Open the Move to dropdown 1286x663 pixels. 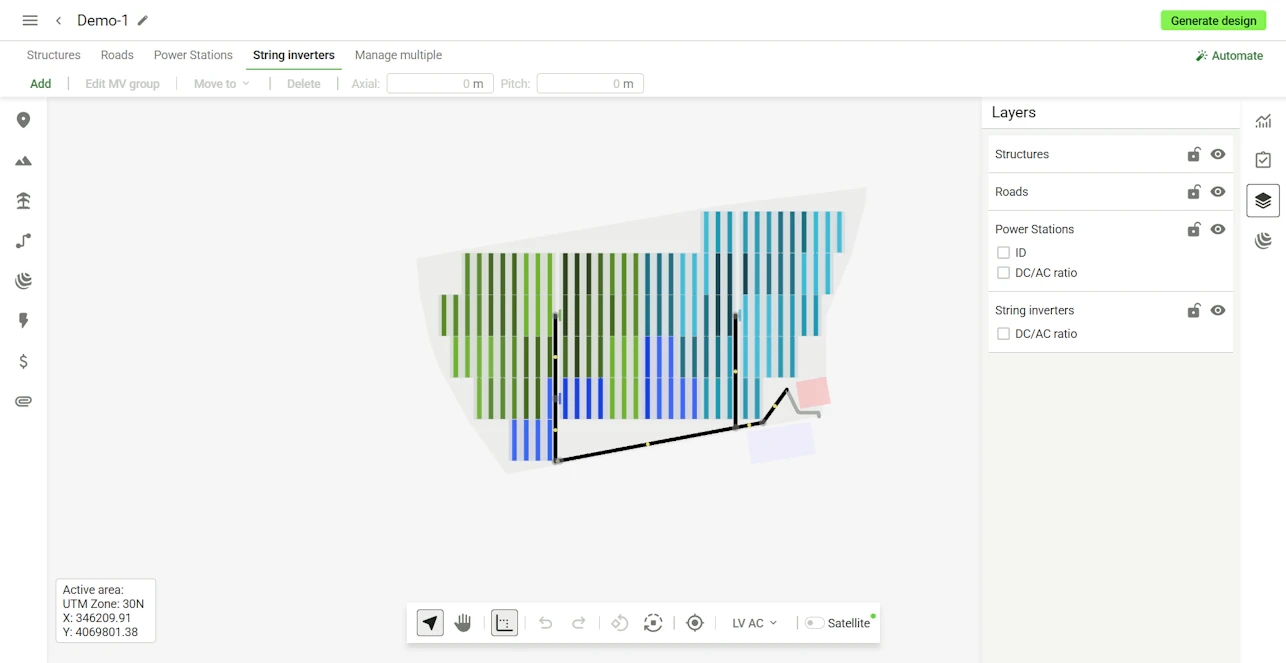tap(221, 84)
